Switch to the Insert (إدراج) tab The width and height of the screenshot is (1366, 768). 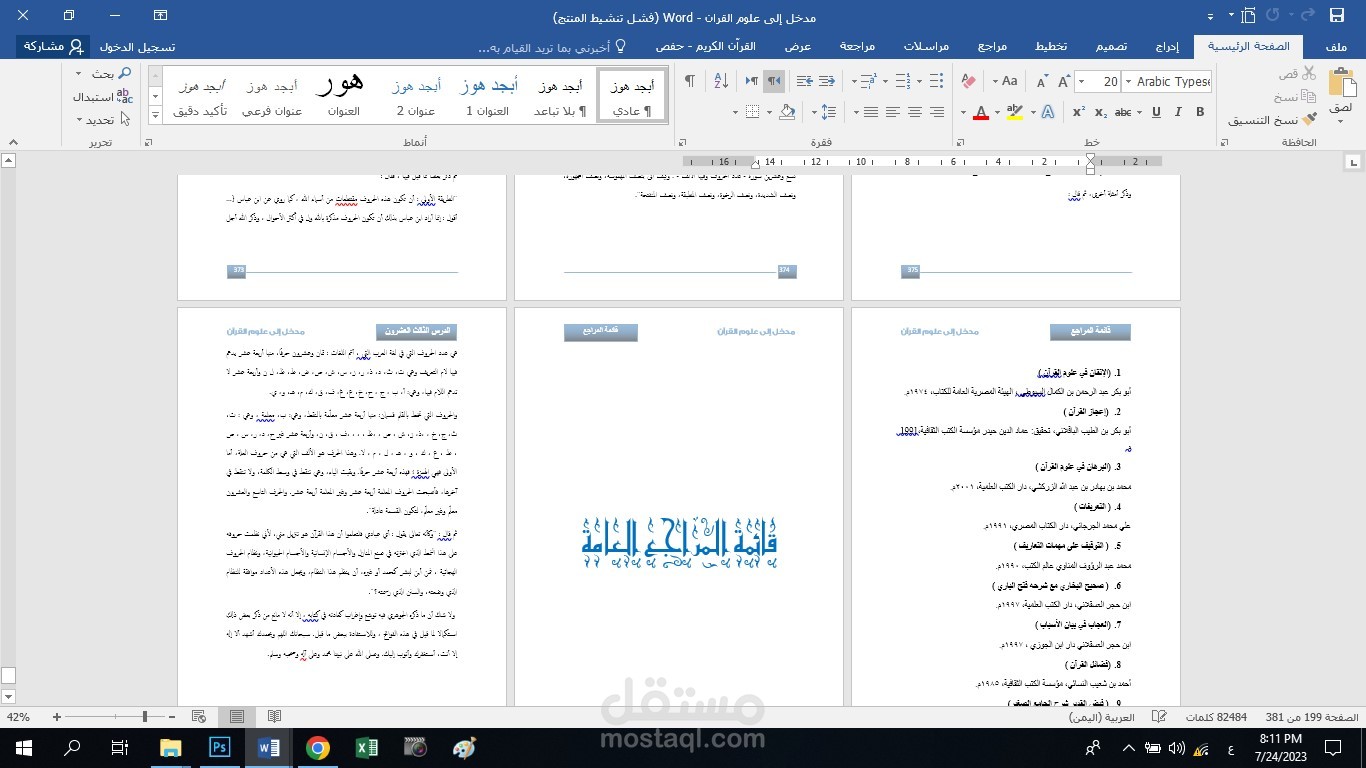(x=1167, y=47)
